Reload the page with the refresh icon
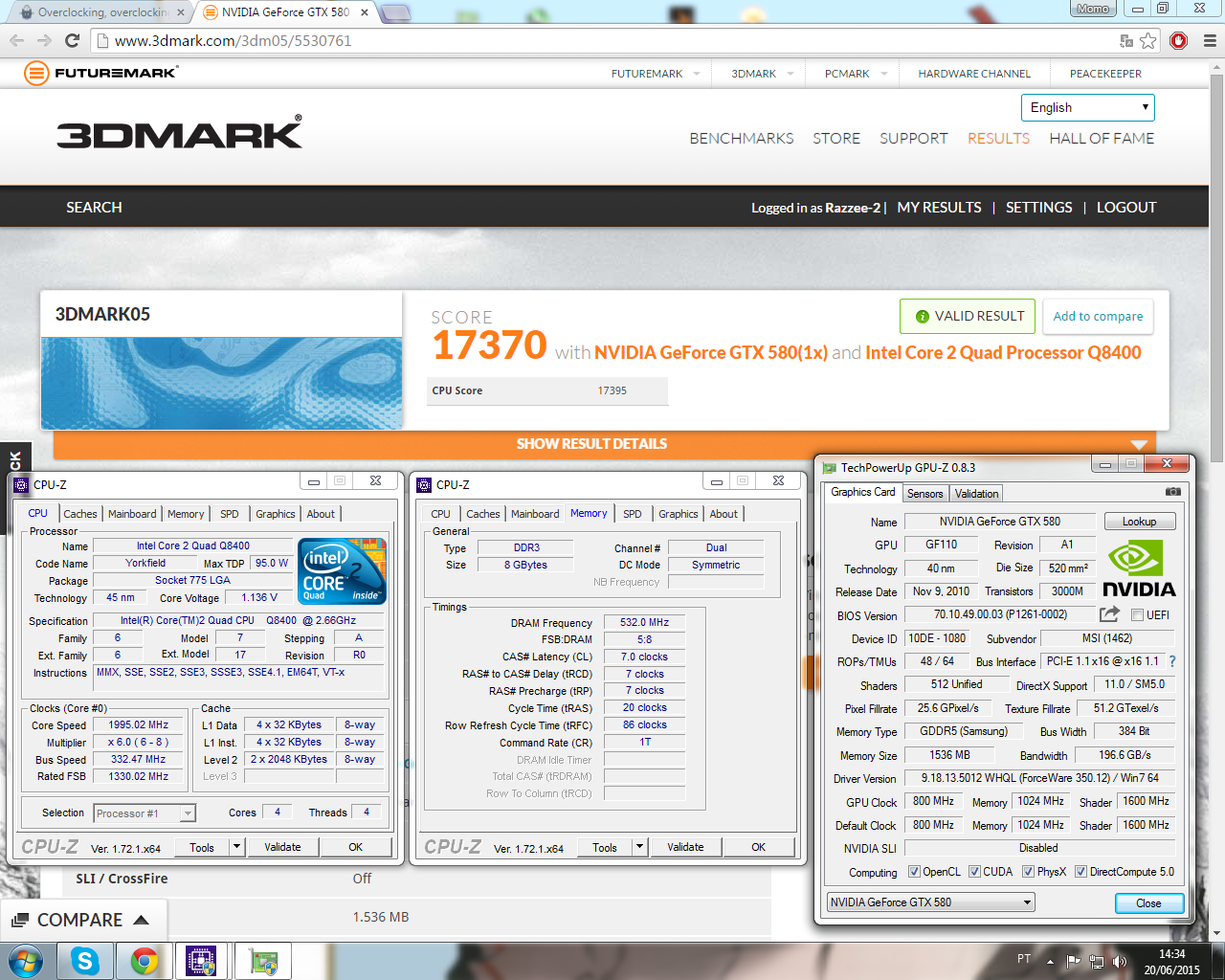The width and height of the screenshot is (1225, 980). pos(72,40)
